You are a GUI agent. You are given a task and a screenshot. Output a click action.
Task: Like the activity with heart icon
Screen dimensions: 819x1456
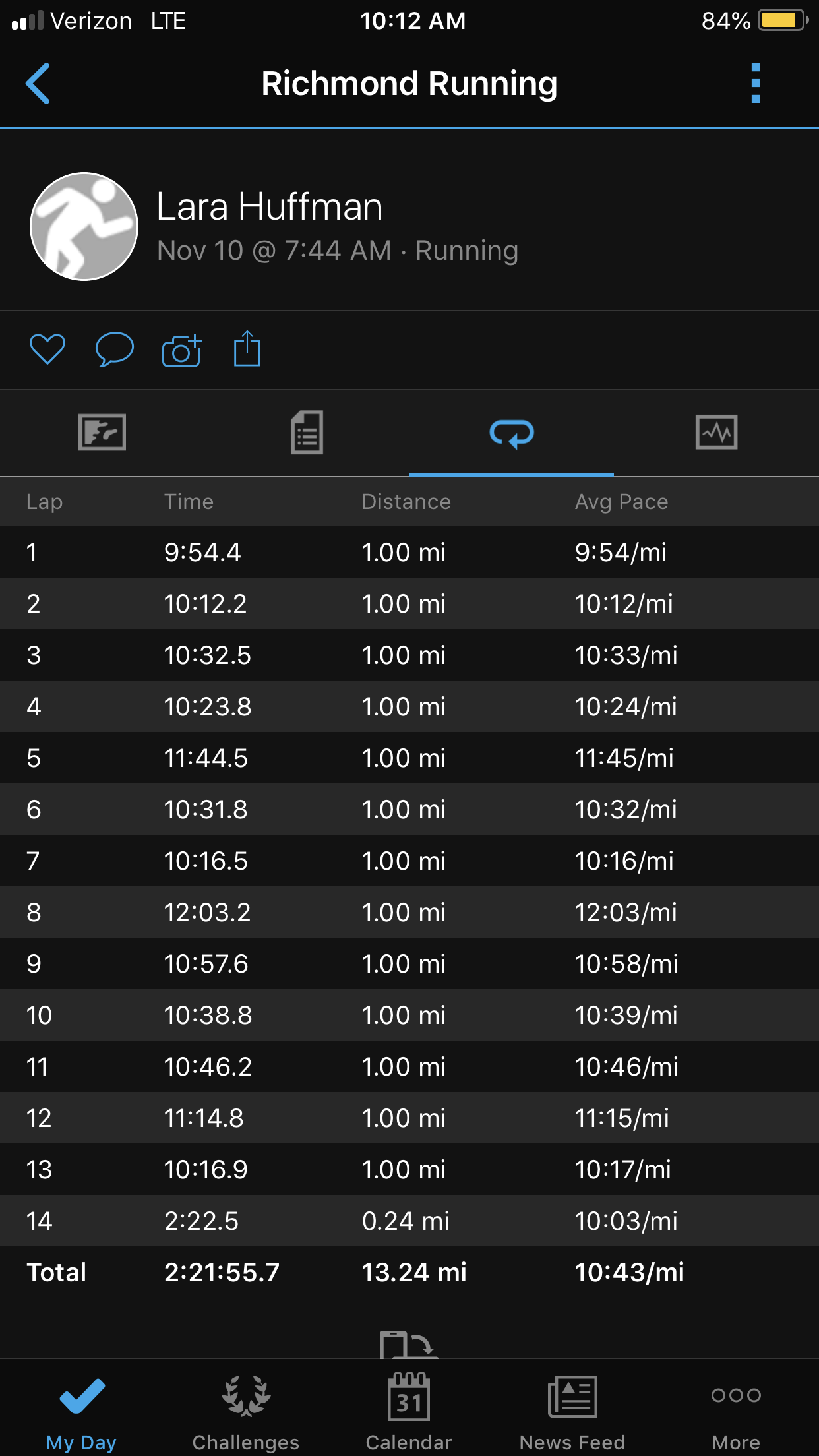47,349
